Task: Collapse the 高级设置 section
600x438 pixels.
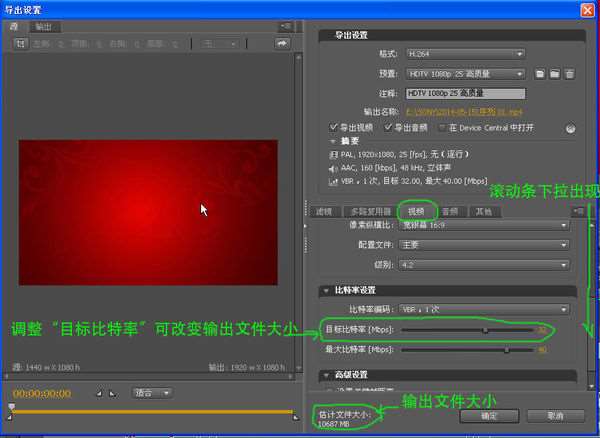Action: pyautogui.click(x=326, y=375)
